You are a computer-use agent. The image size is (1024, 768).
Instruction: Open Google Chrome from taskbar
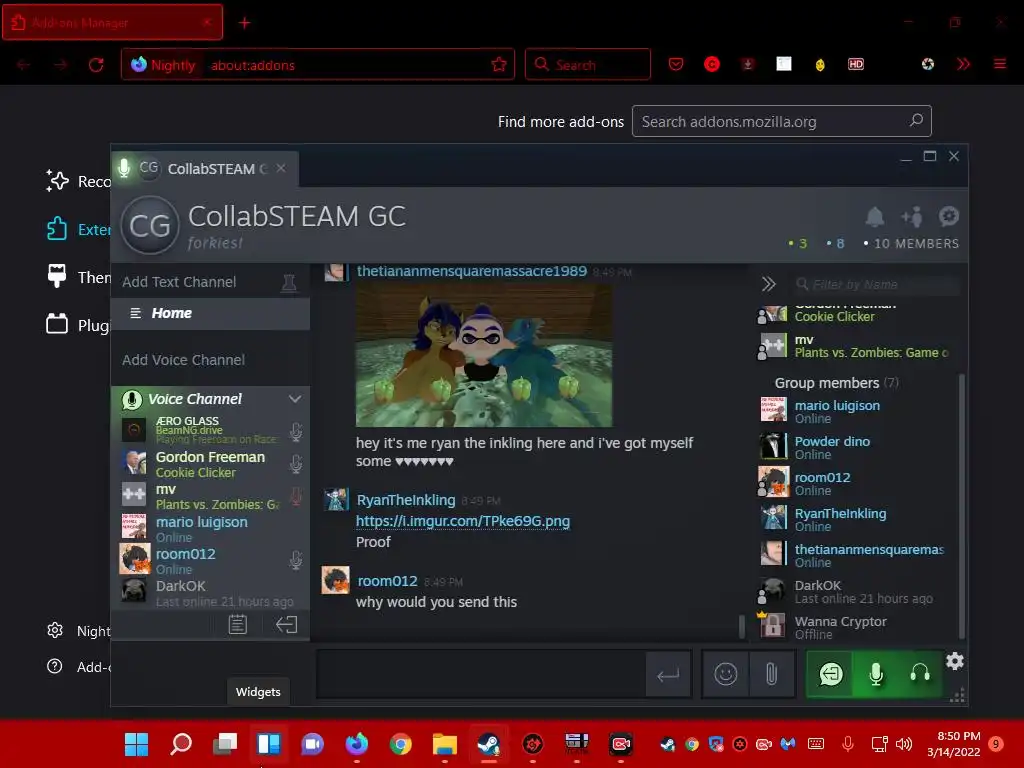pos(400,744)
